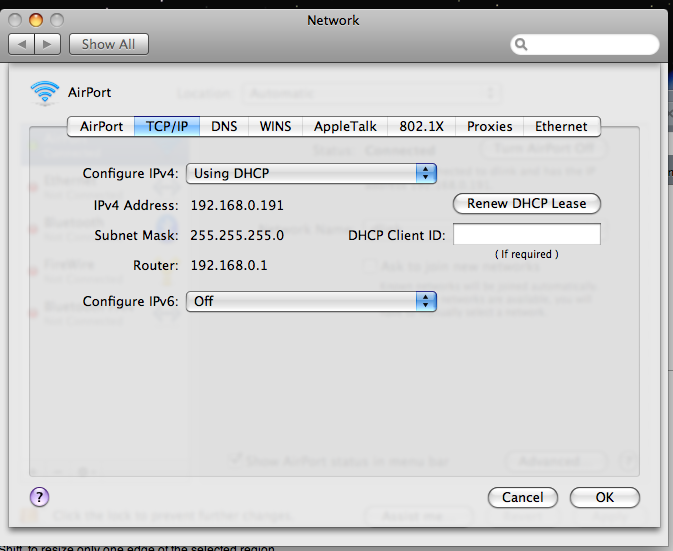This screenshot has height=551, width=673.
Task: Select the TCP/IP tab
Action: tap(167, 126)
